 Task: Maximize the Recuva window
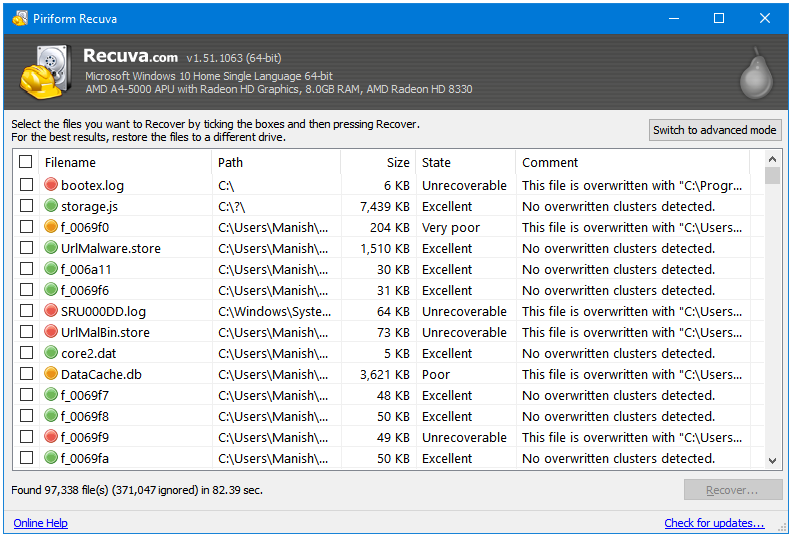[x=719, y=19]
